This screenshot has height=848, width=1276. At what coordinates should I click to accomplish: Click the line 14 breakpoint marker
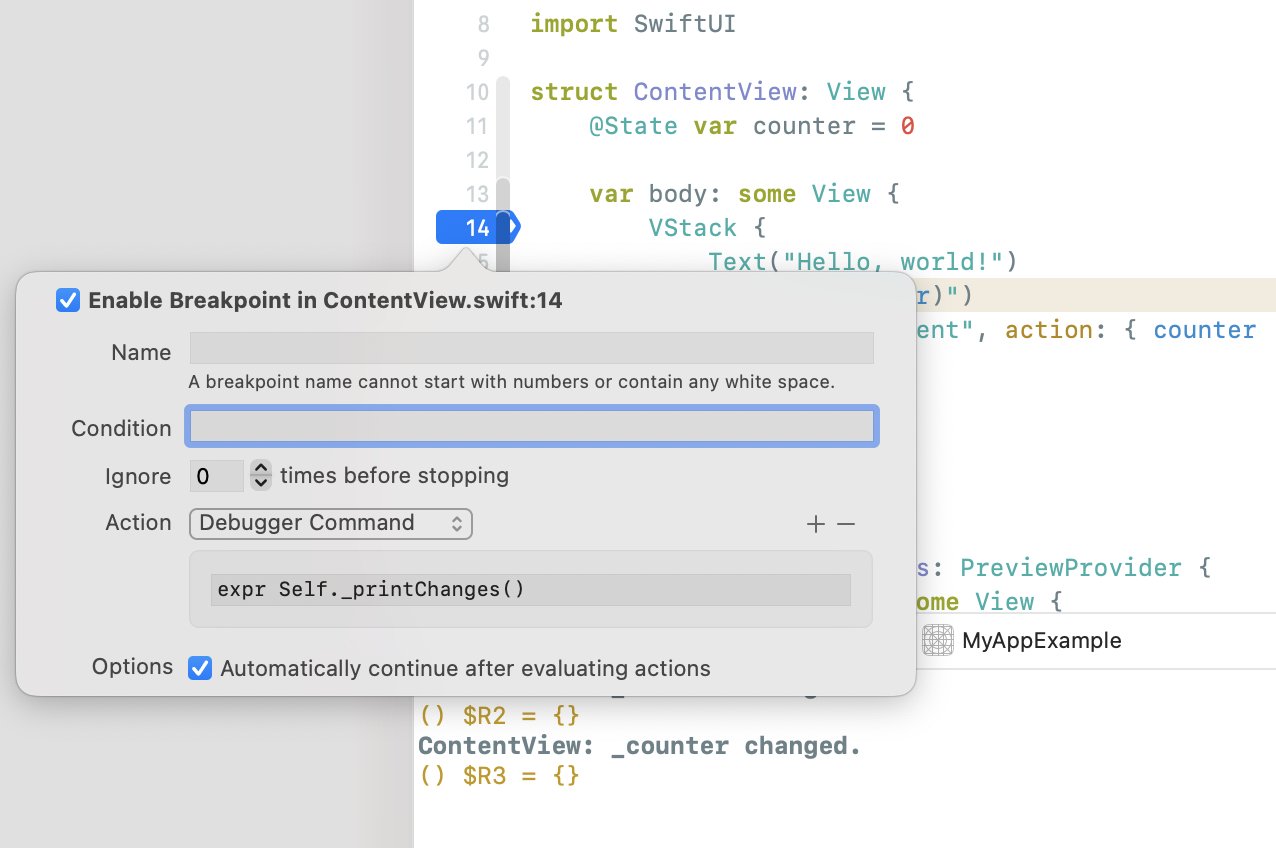(x=476, y=228)
